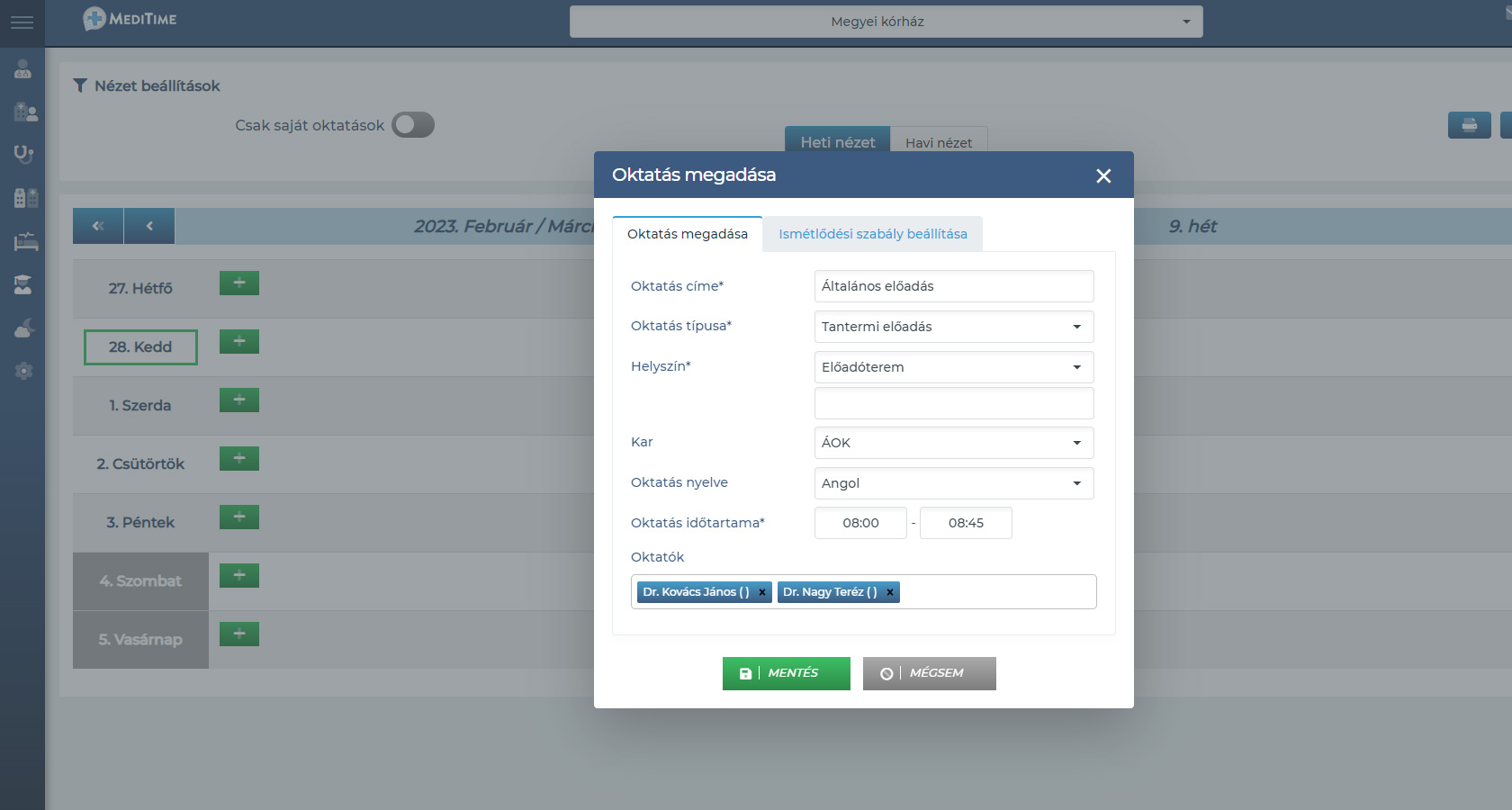Add a session on 3. Péntek
Viewport: 1512px width, 810px height.
pos(239,517)
